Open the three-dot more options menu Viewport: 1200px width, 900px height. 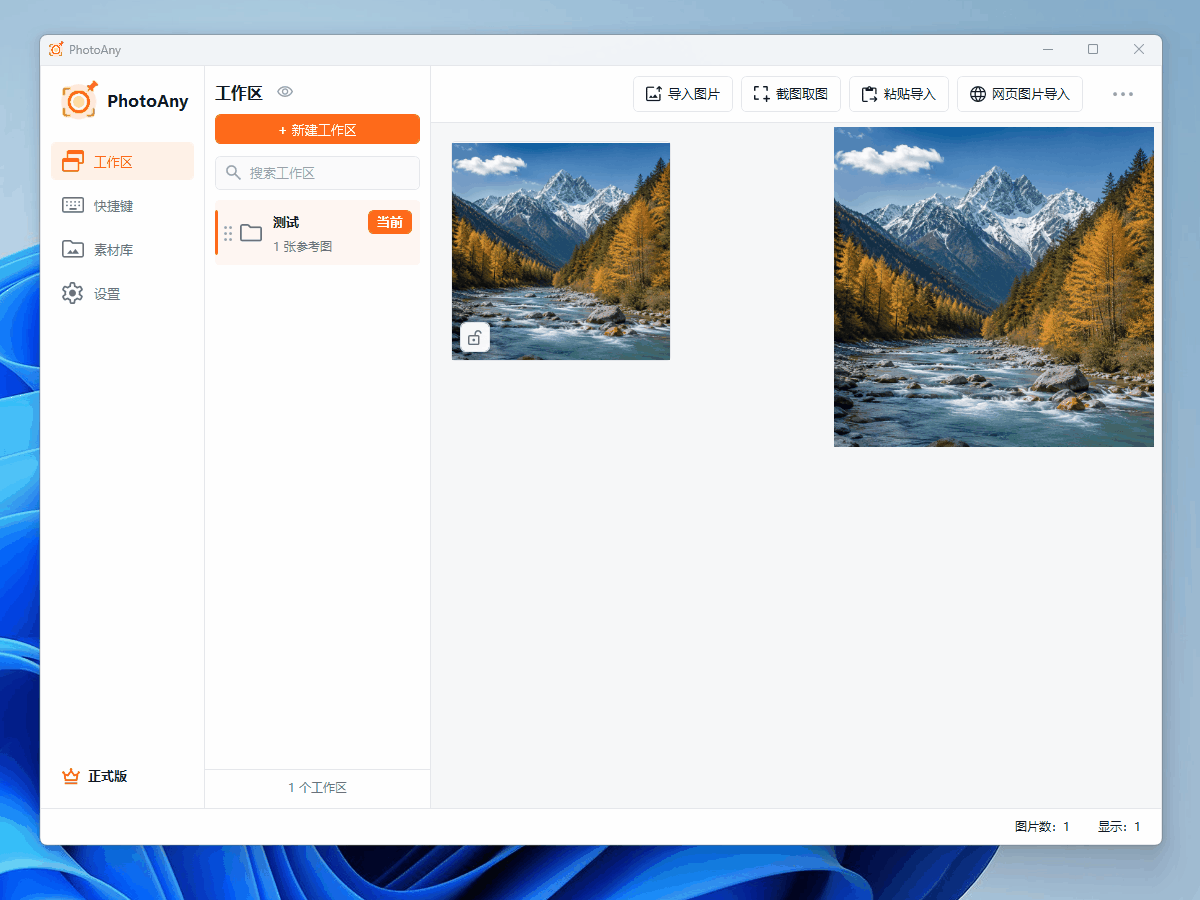1123,94
